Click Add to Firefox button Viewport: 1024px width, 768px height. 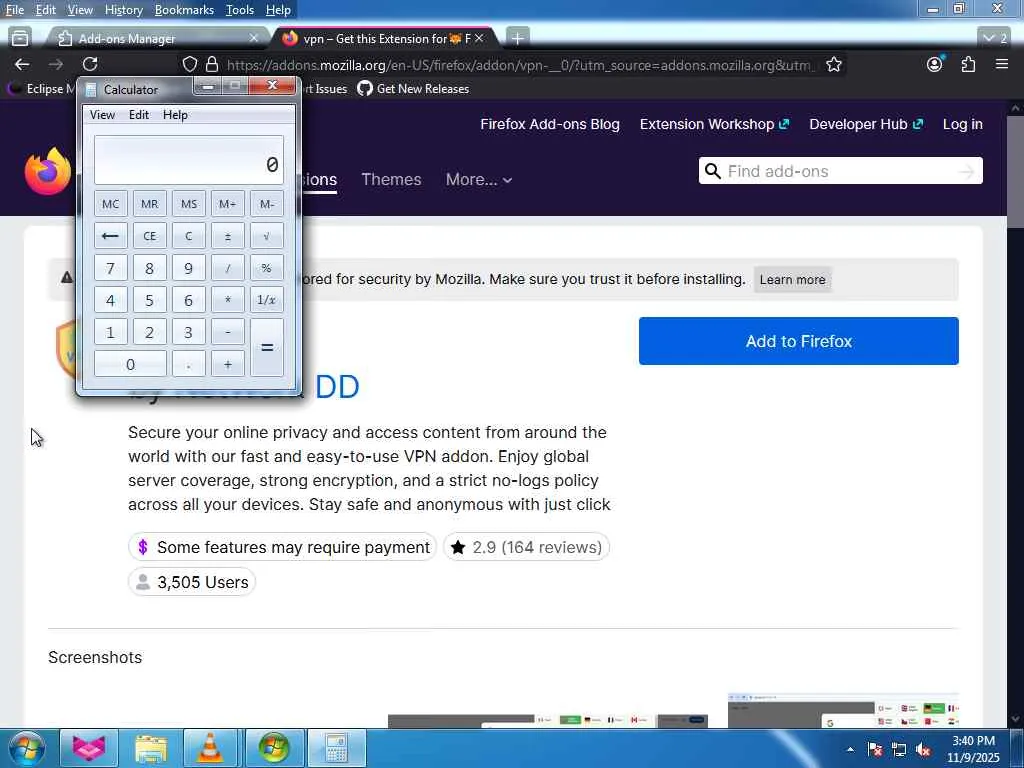pos(798,341)
